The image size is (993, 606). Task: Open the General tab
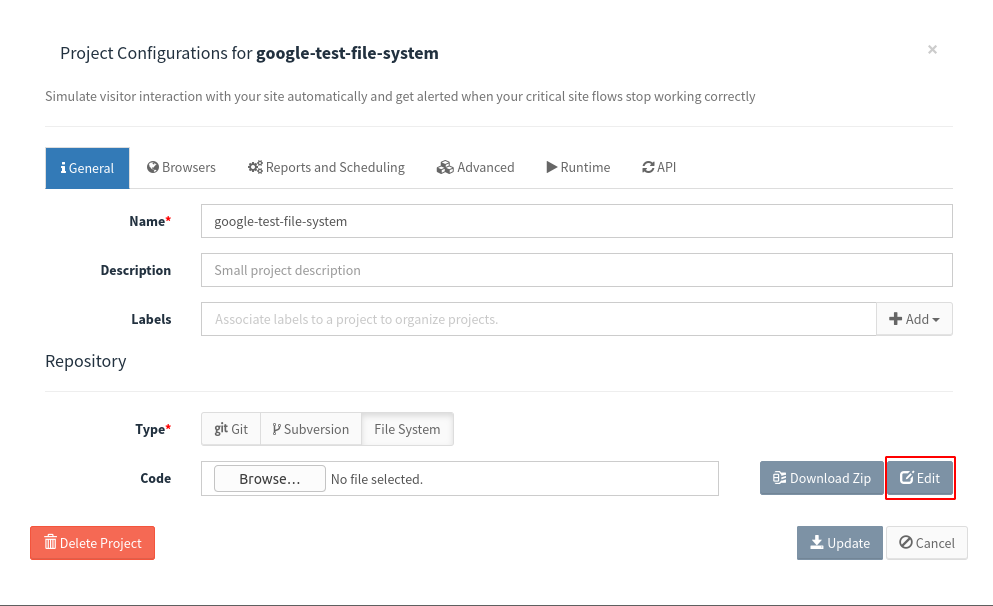[x=87, y=168]
